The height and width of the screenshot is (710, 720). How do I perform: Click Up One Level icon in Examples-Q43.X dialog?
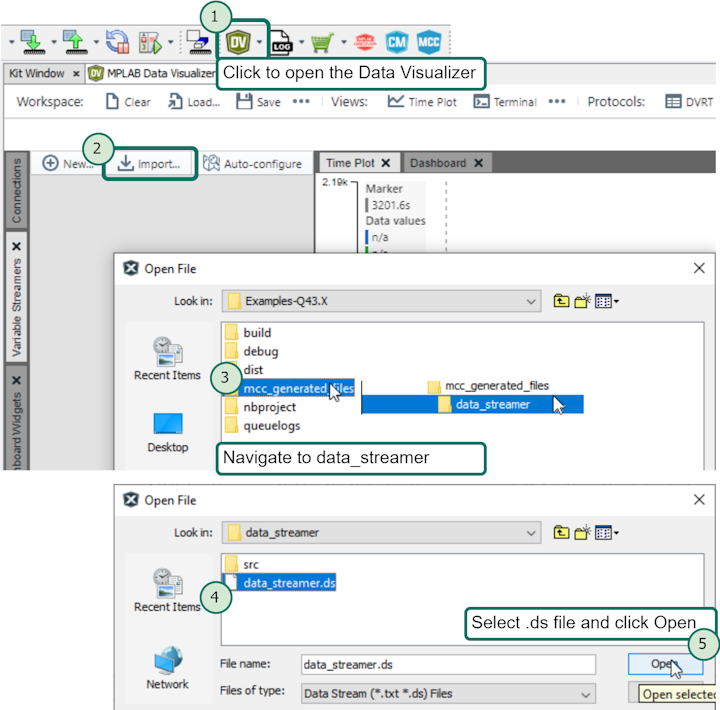coord(561,301)
